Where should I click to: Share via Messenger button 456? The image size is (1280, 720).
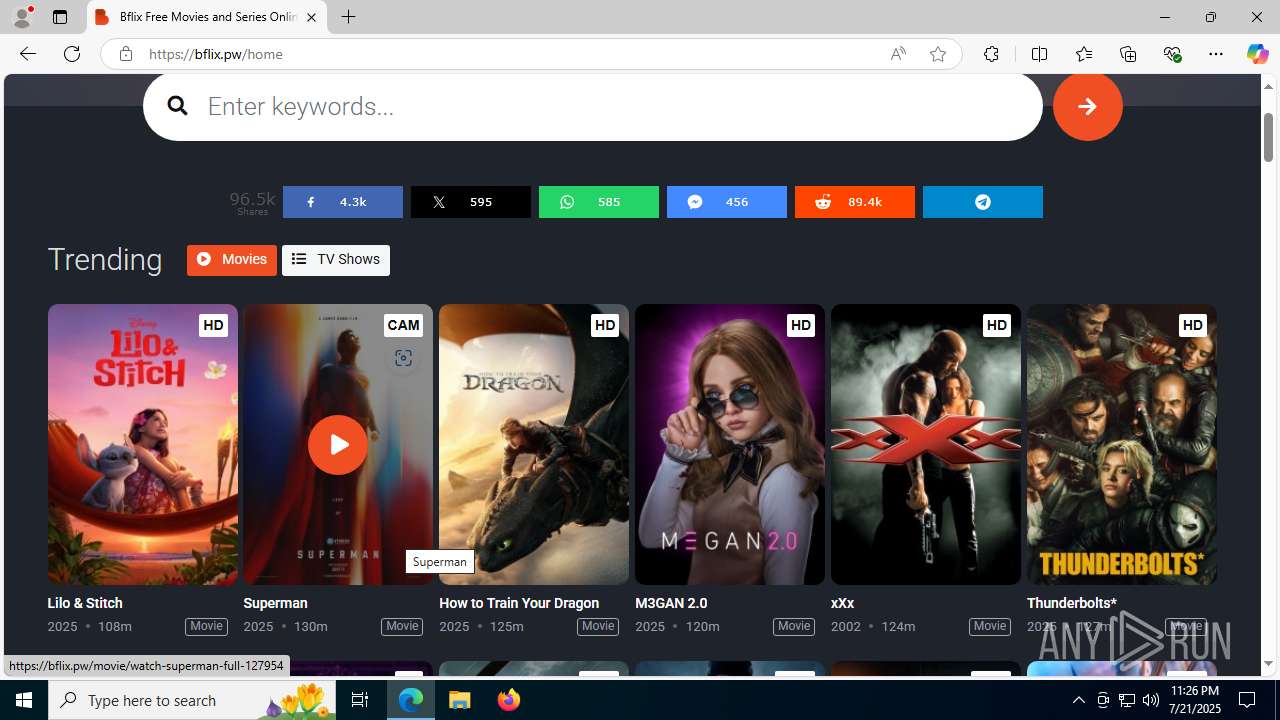tap(726, 202)
